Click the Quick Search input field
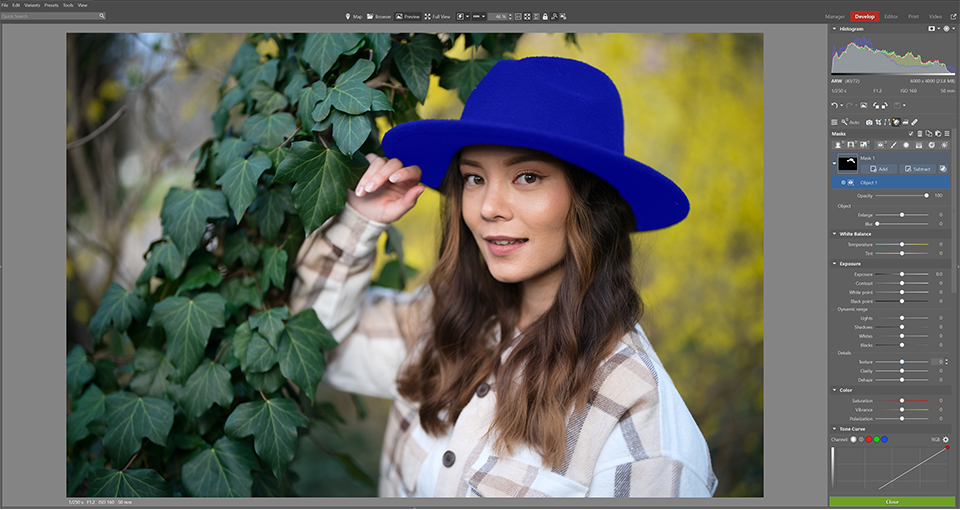This screenshot has height=510, width=960. (x=50, y=16)
